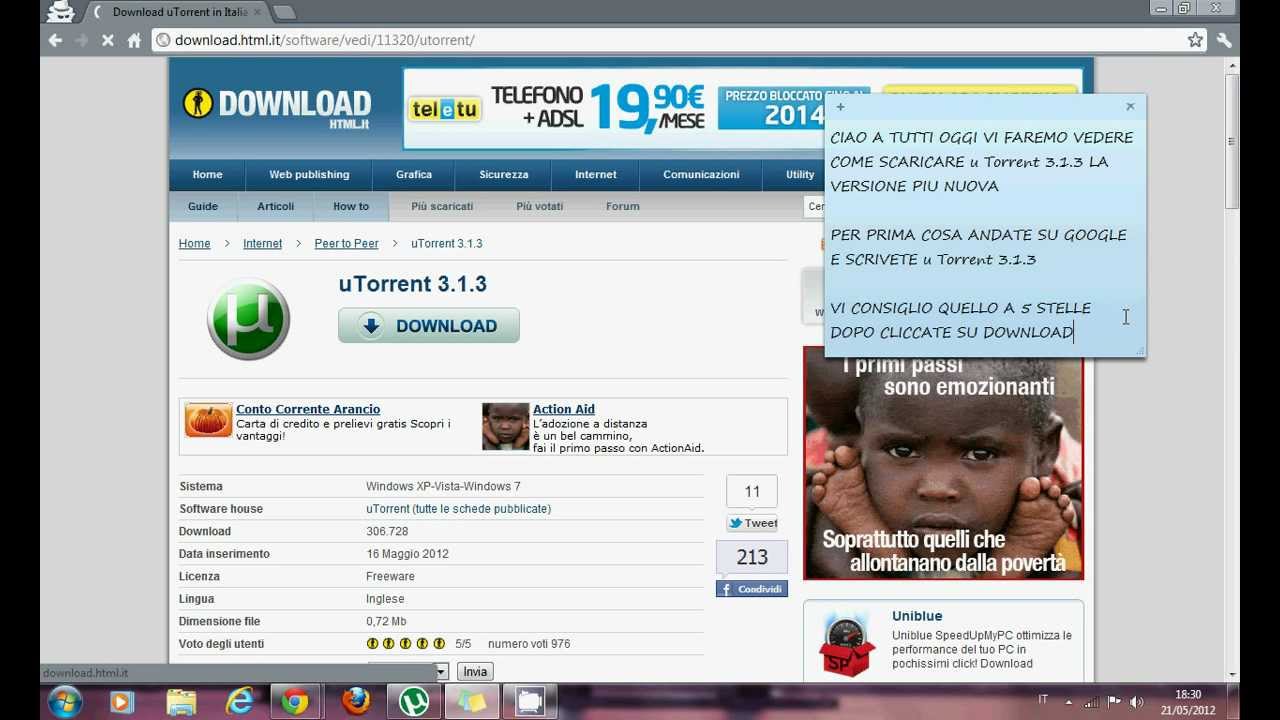The image size is (1280, 720).
Task: Open uTorrent software house link
Action: [458, 509]
